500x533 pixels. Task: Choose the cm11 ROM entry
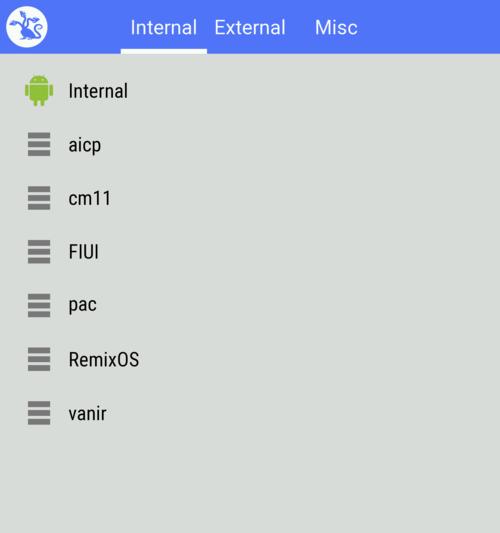(250, 198)
